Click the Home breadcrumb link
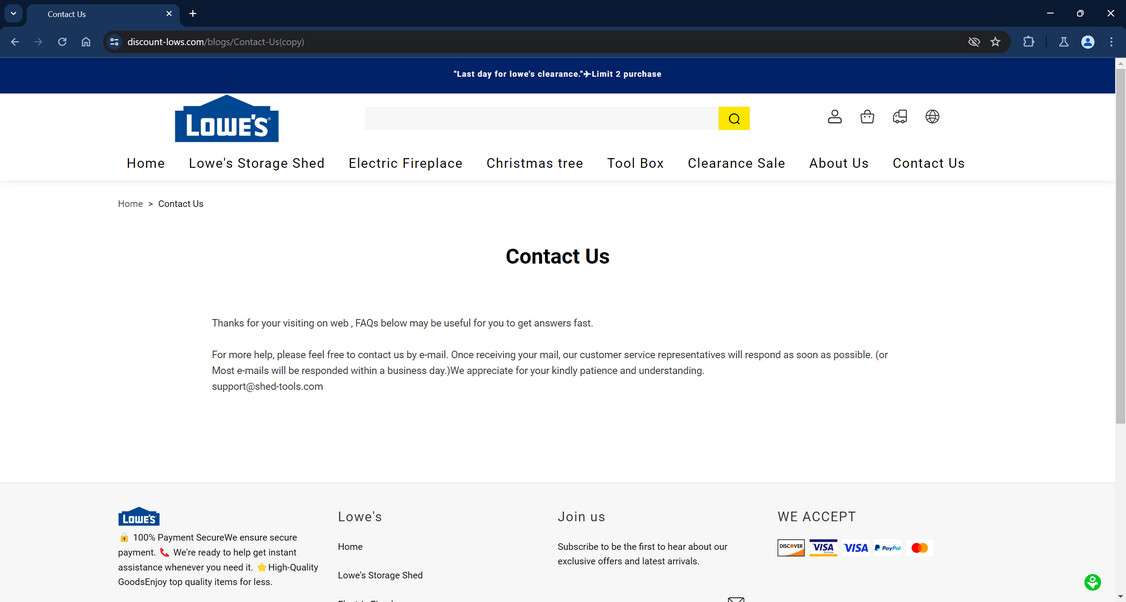This screenshot has width=1126, height=602. tap(130, 204)
